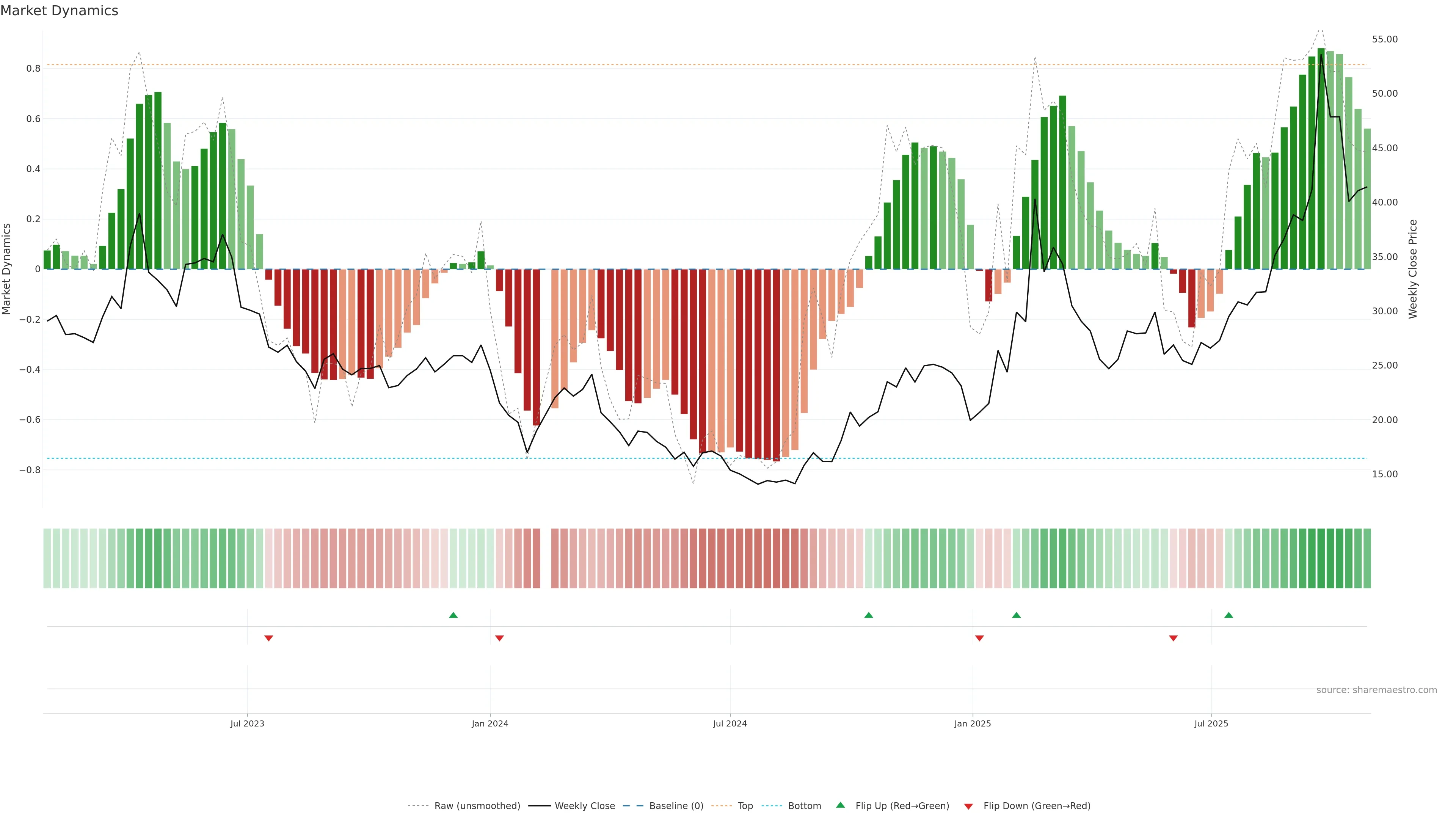Click the Flip Up marker before January 2024
The height and width of the screenshot is (819, 1456).
(453, 615)
